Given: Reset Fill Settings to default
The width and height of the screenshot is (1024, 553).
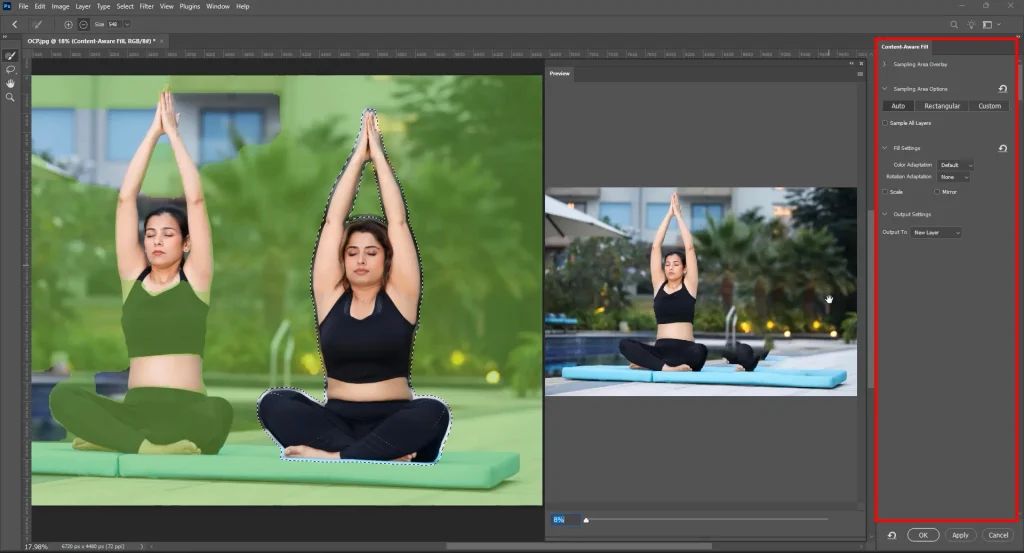Looking at the screenshot, I should pos(1002,148).
